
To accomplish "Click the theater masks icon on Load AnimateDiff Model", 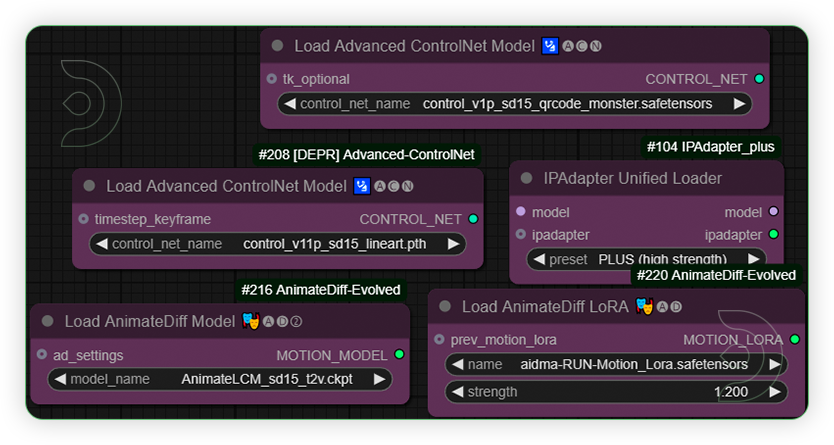I will 251,321.
